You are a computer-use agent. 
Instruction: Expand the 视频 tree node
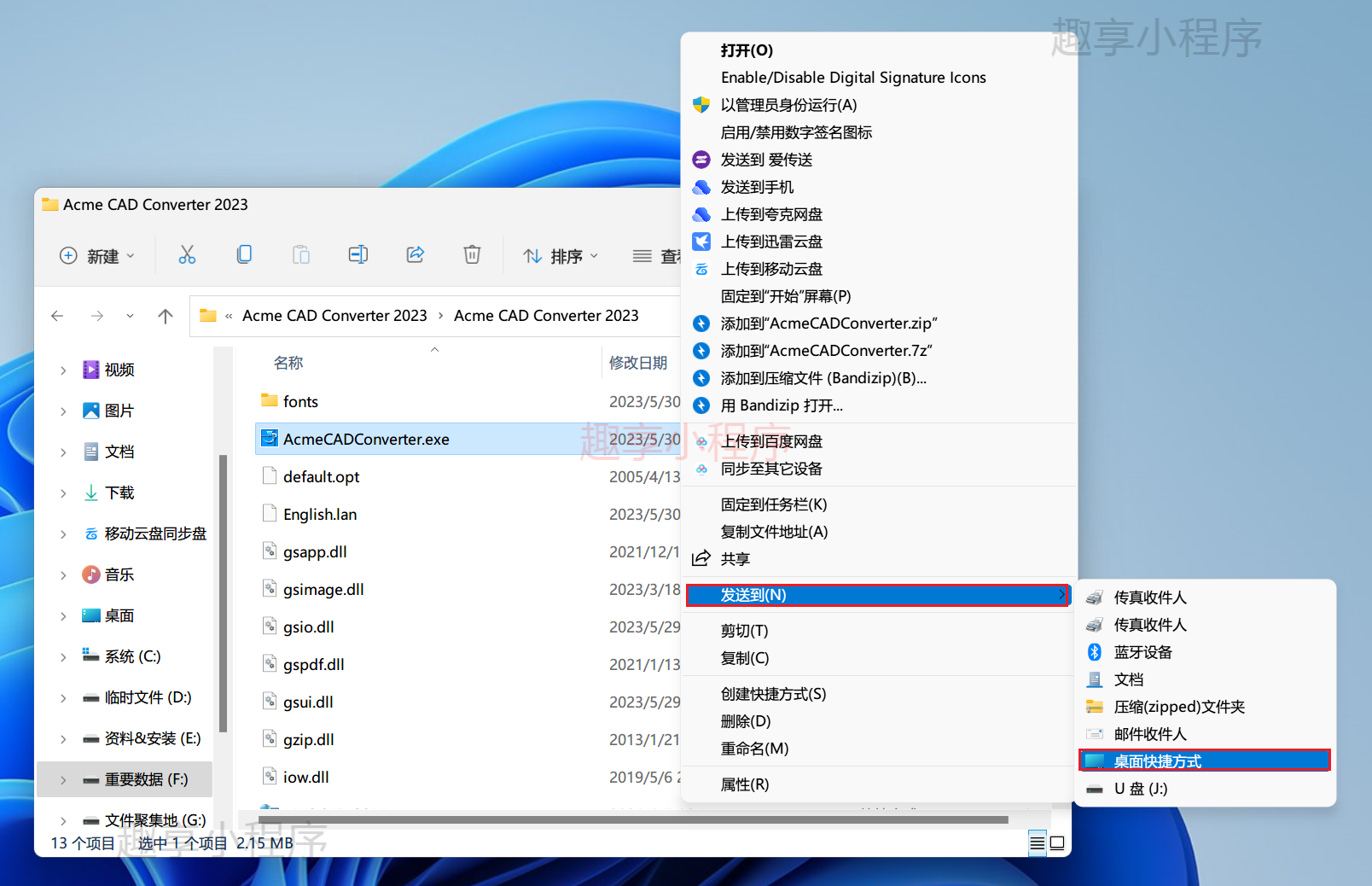pyautogui.click(x=63, y=370)
